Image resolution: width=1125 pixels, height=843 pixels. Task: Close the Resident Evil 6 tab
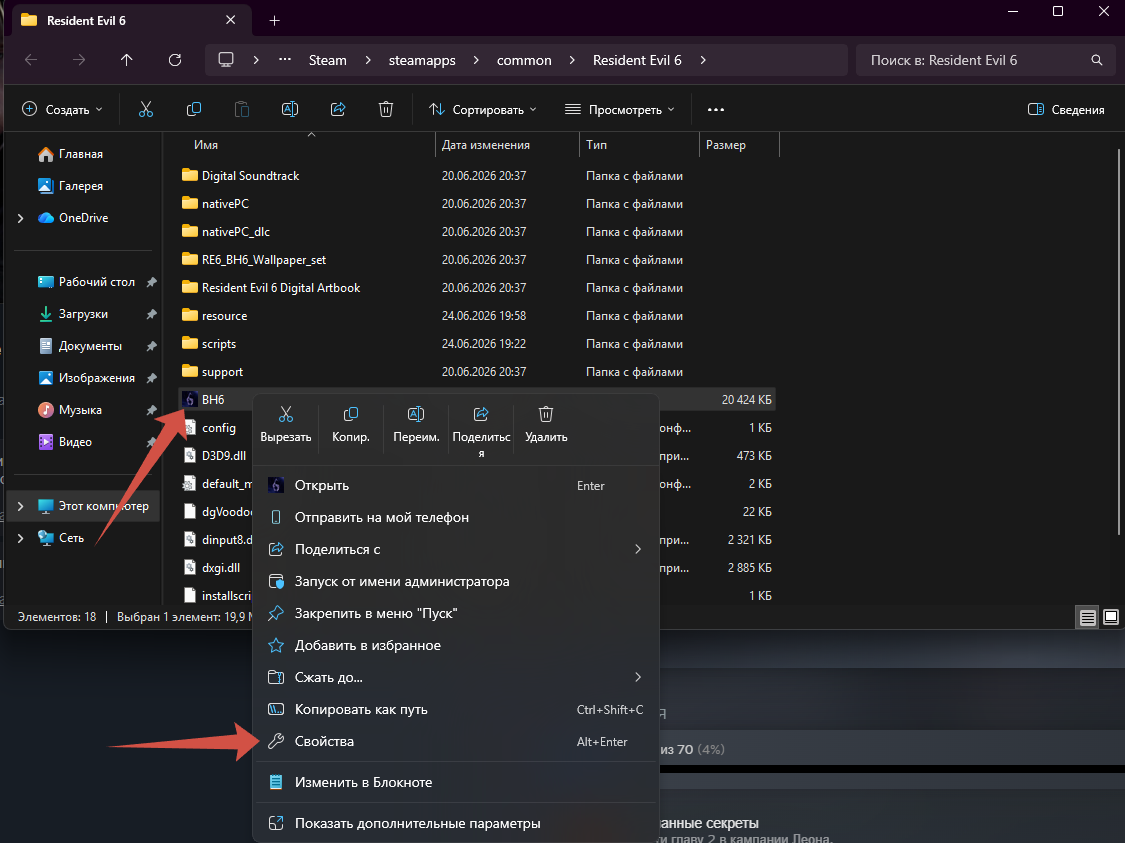[230, 20]
